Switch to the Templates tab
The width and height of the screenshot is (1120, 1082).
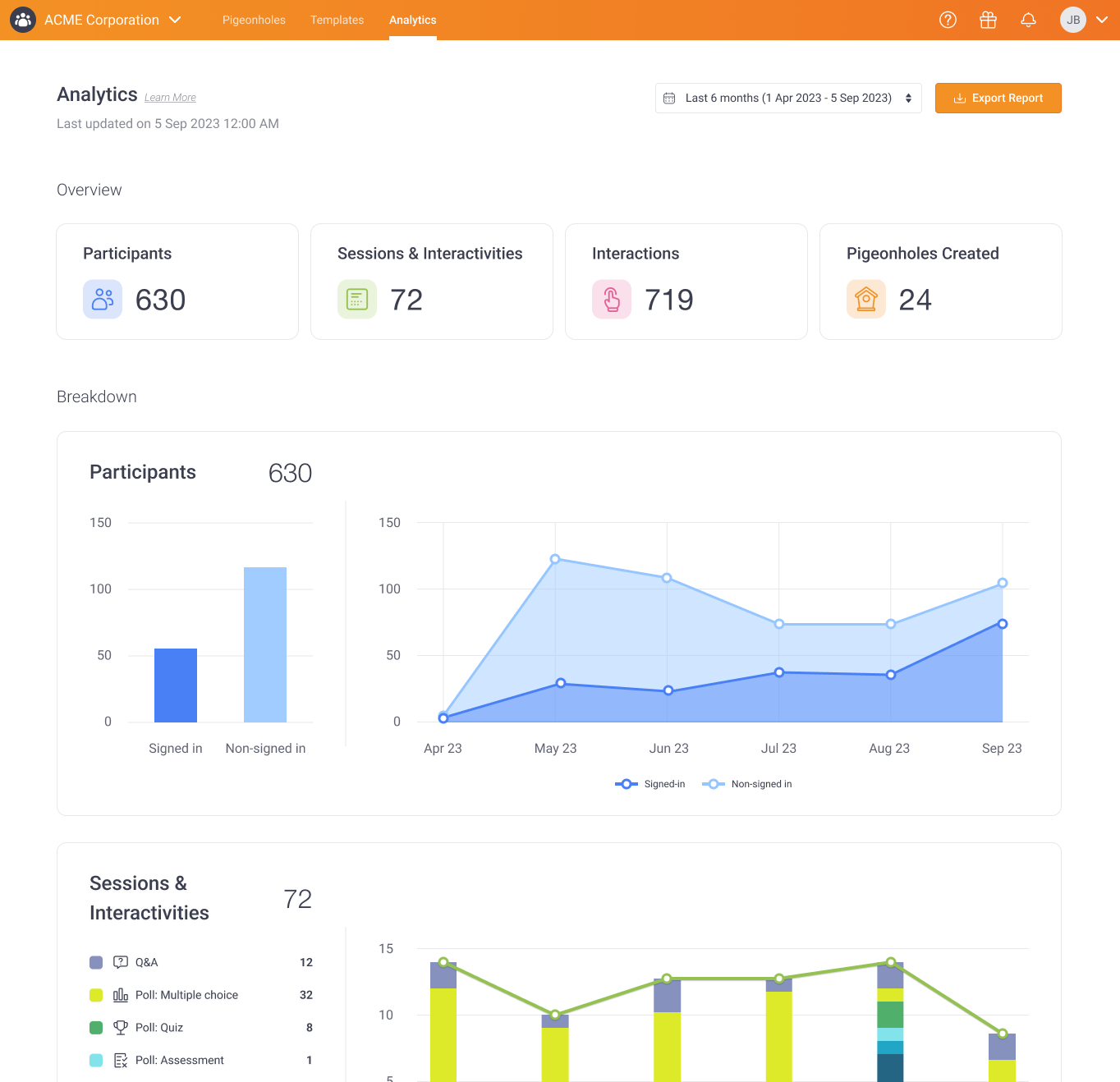pos(337,20)
